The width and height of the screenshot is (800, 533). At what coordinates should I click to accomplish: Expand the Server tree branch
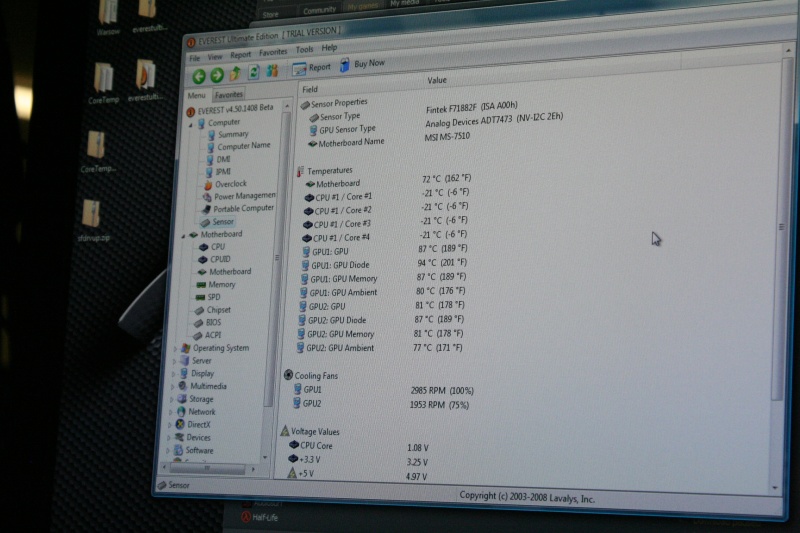coord(174,362)
